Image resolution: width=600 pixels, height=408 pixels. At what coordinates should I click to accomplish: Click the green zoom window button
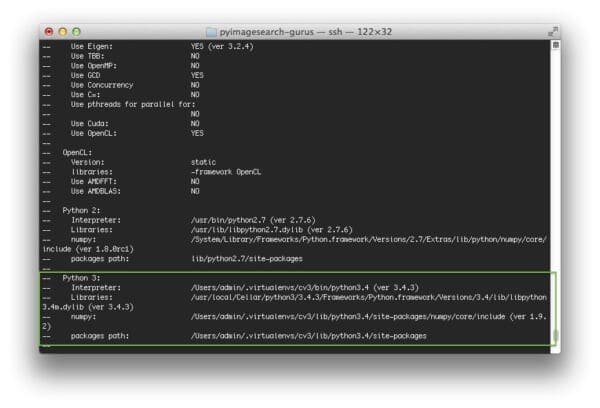tap(77, 32)
